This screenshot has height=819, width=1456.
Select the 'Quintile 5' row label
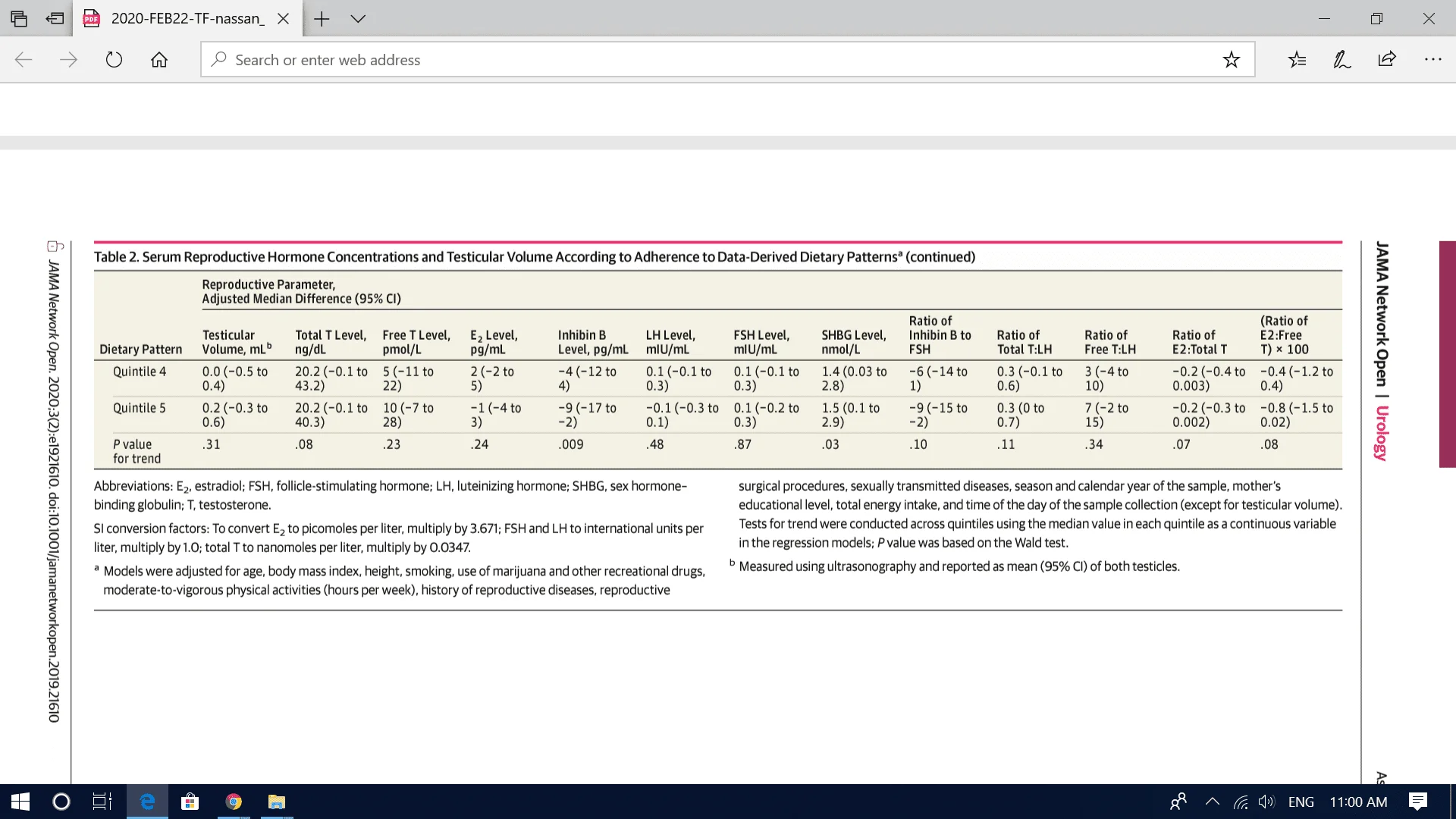point(140,408)
